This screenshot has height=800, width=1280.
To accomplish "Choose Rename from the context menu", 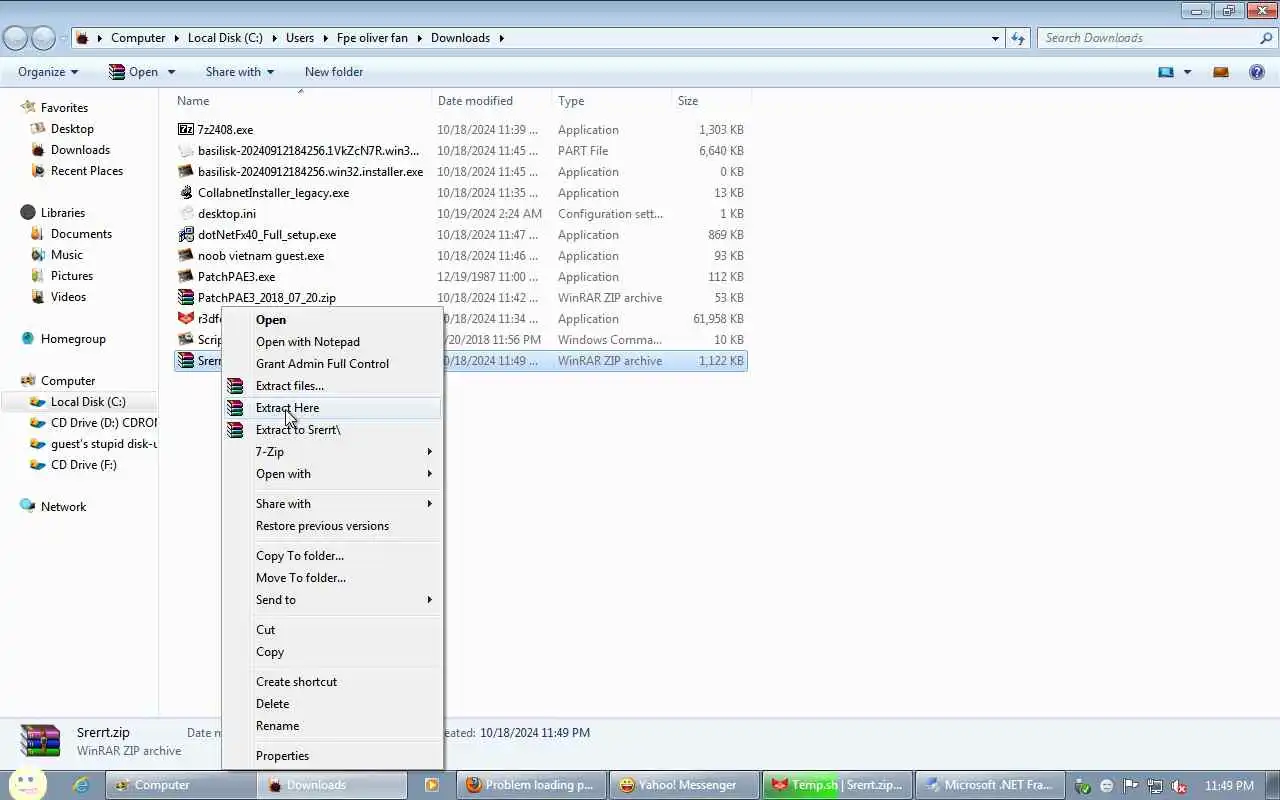I will coord(333,726).
